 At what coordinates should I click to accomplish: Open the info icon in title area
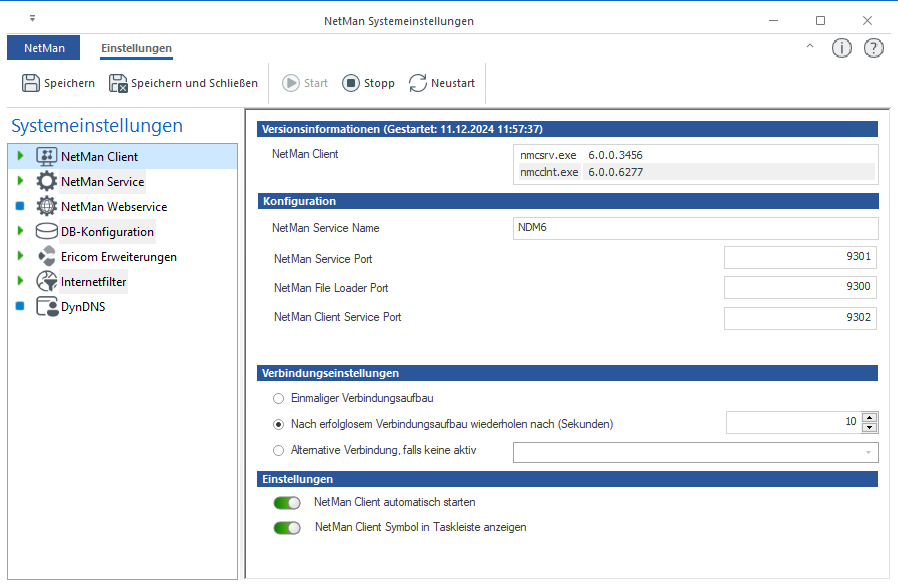842,48
